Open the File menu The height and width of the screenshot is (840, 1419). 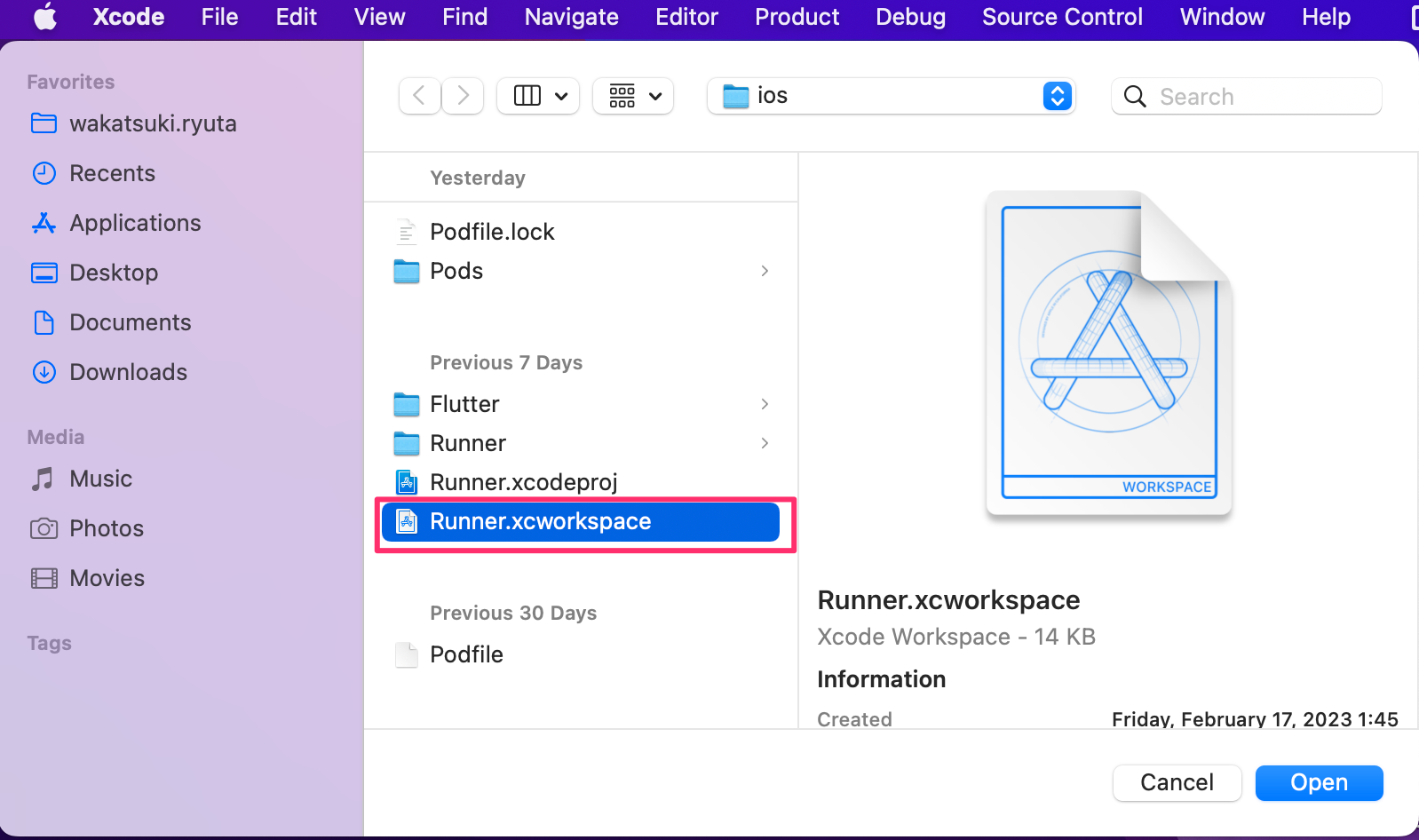click(x=219, y=17)
